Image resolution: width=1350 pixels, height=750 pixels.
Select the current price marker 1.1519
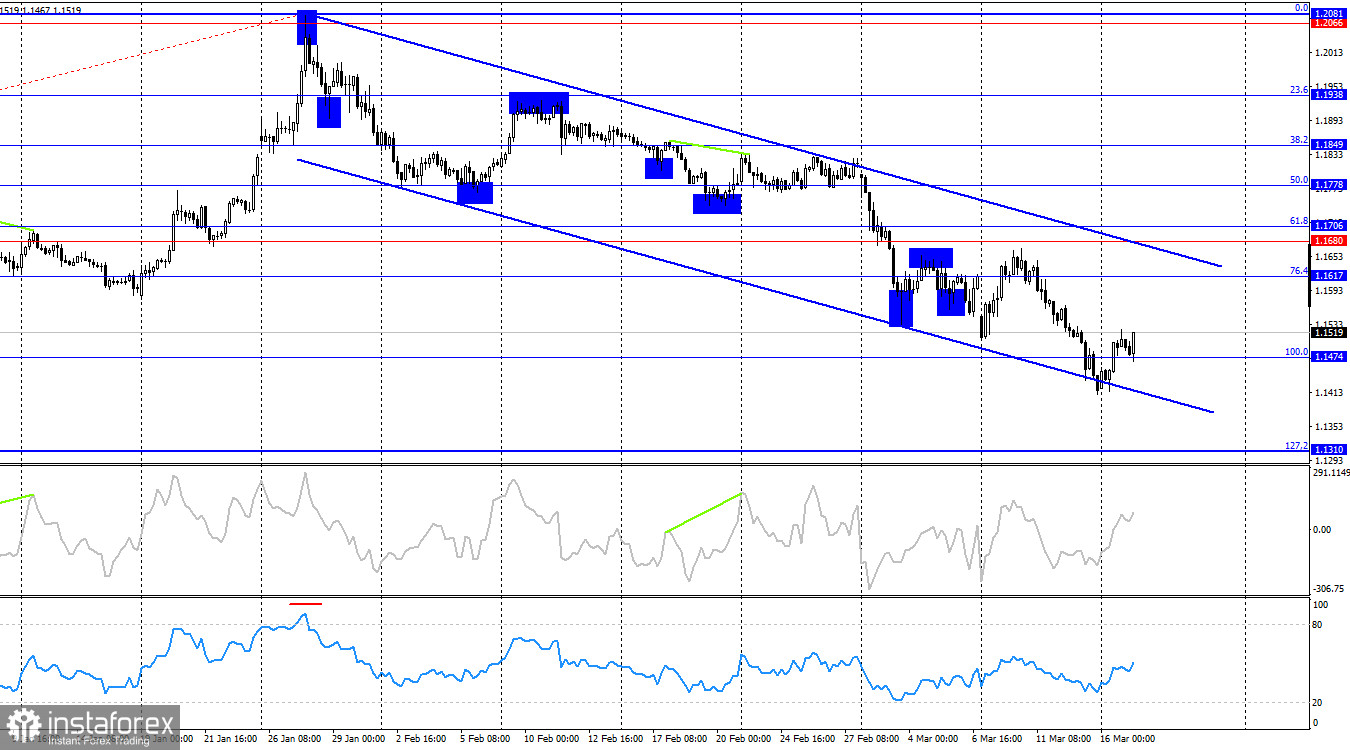coord(1328,332)
